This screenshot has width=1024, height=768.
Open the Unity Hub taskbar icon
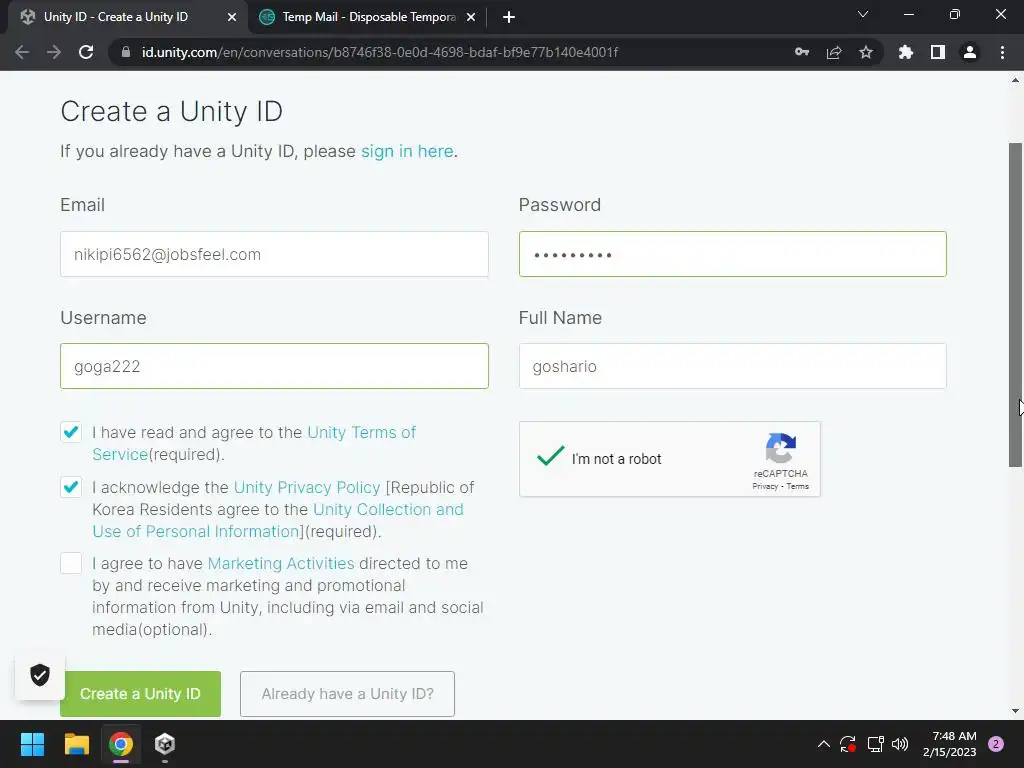pos(165,744)
